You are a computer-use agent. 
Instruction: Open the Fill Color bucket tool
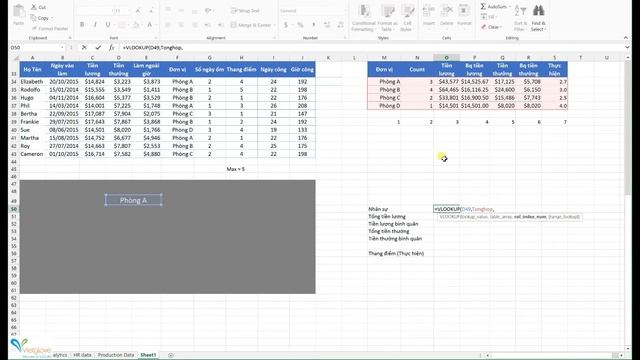click(x=136, y=25)
